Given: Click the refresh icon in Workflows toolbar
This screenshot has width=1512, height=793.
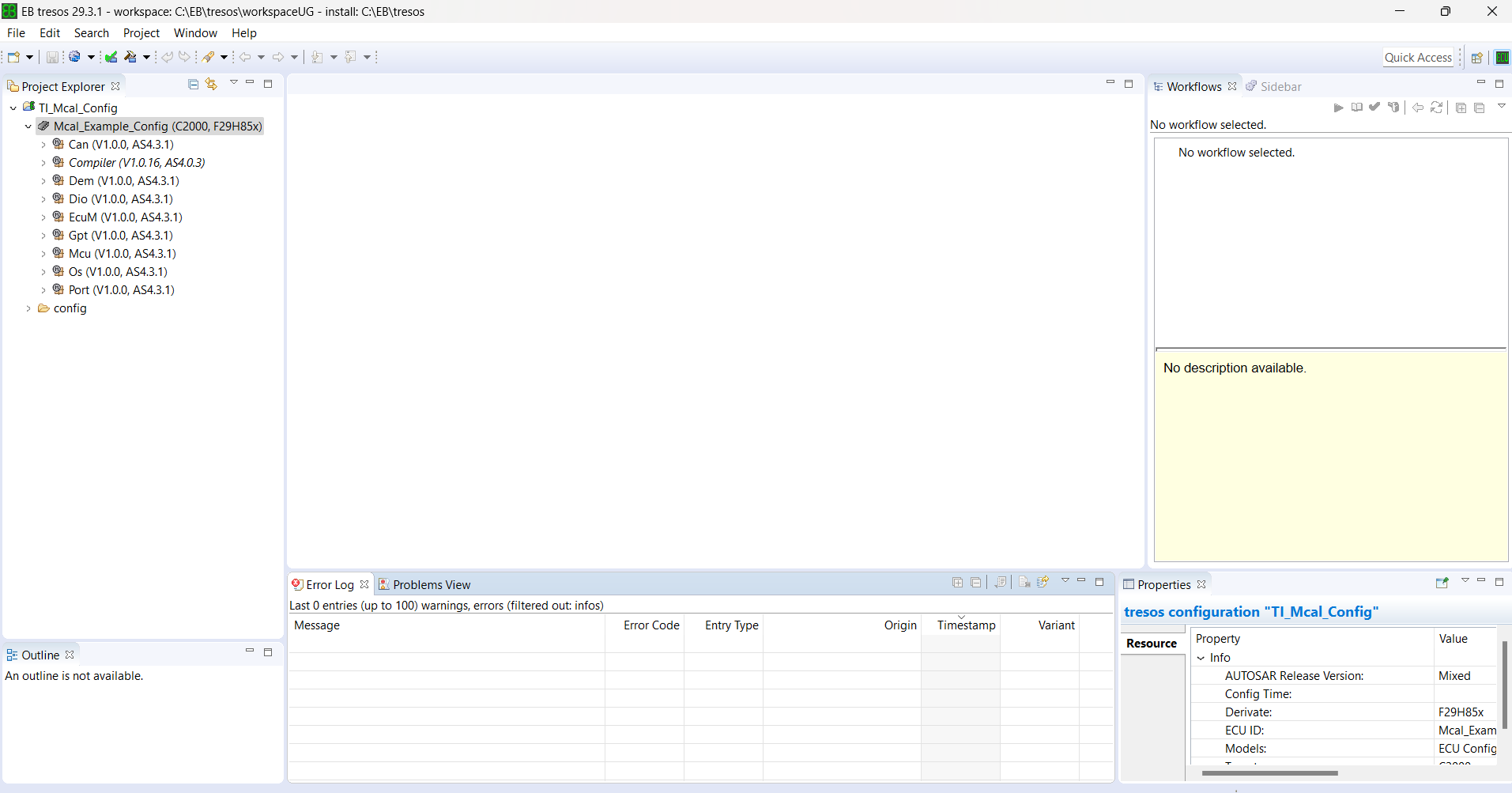Looking at the screenshot, I should pyautogui.click(x=1436, y=108).
